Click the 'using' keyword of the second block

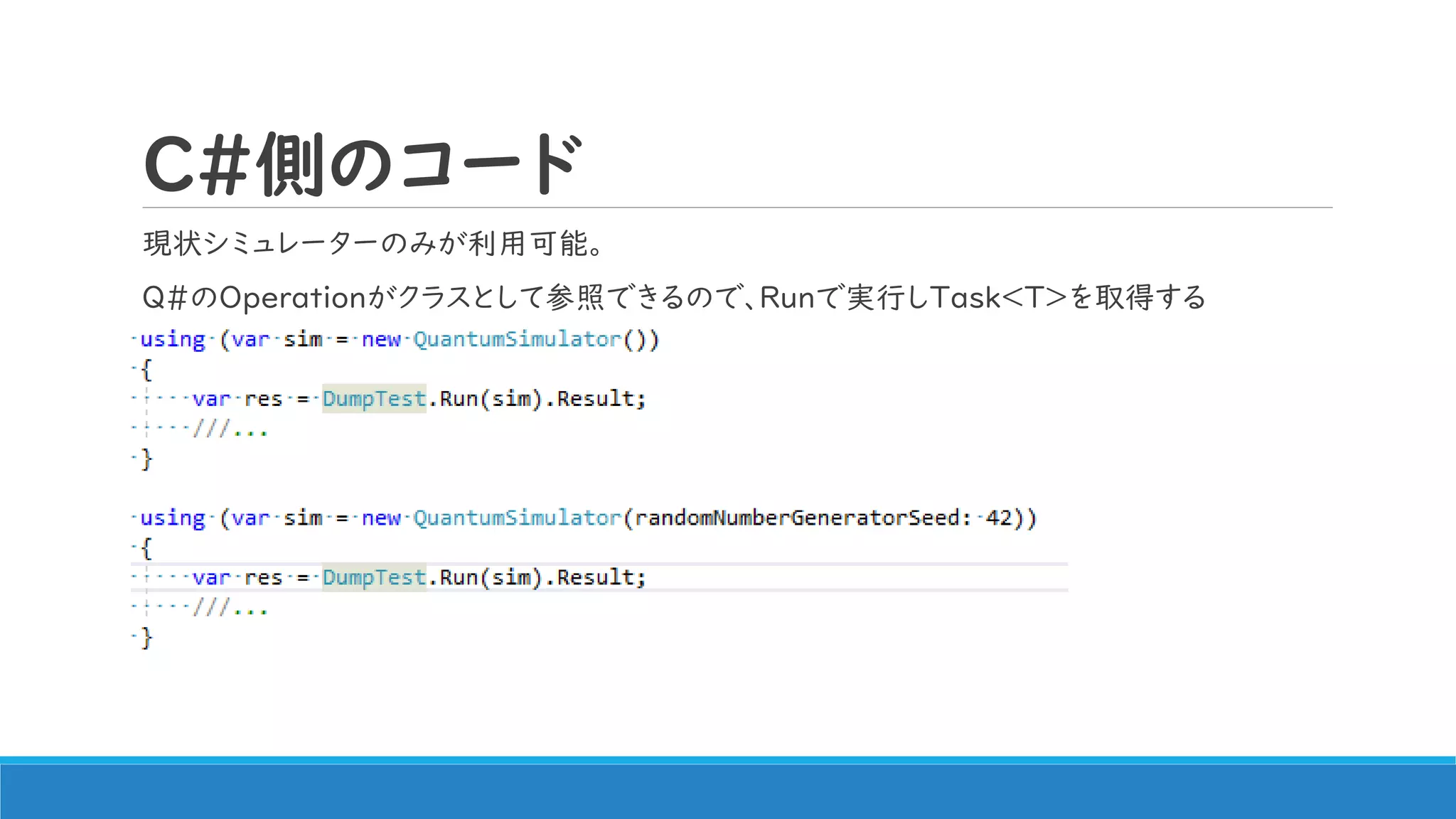tap(173, 518)
